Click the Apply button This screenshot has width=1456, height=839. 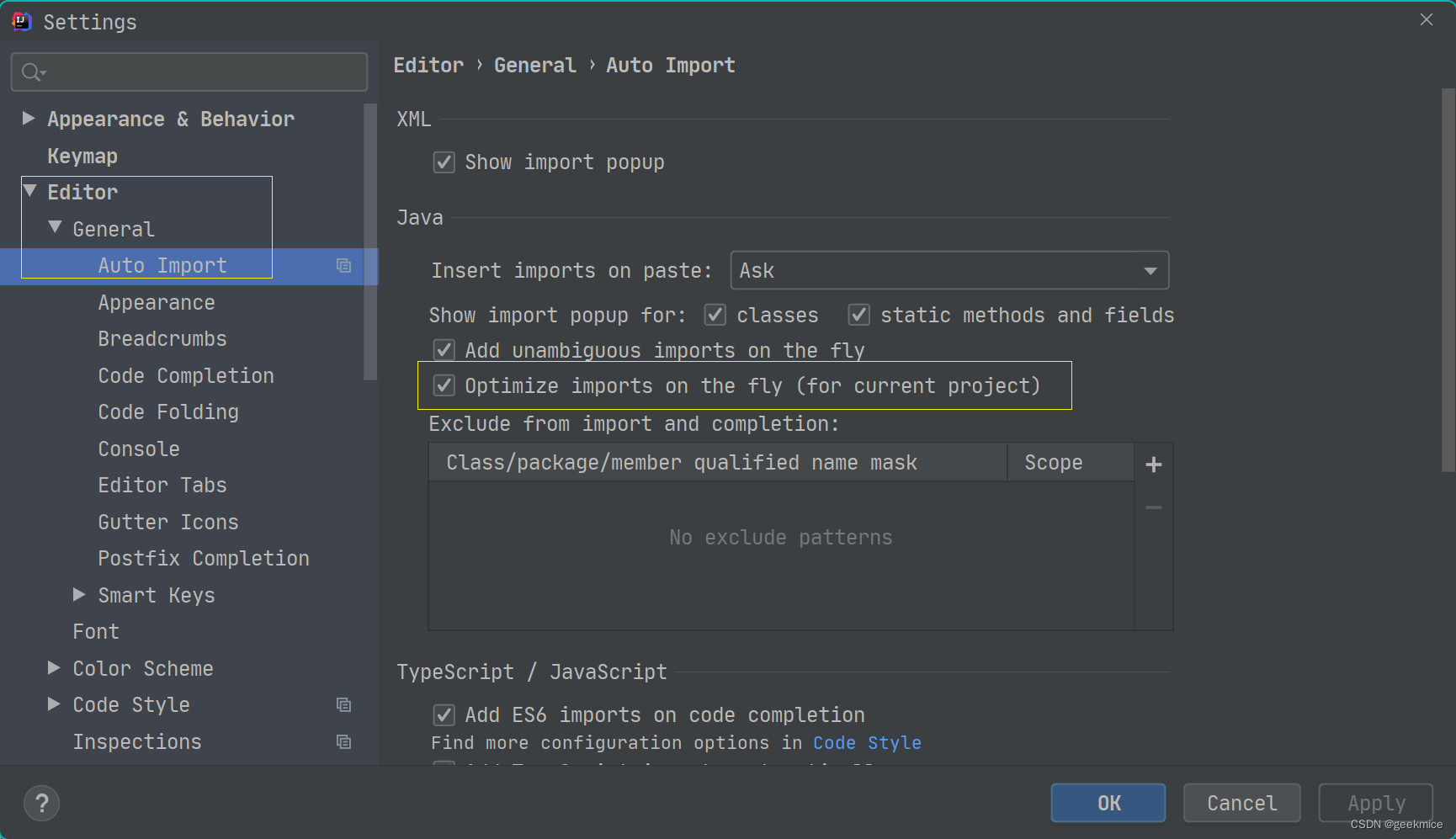1376,804
